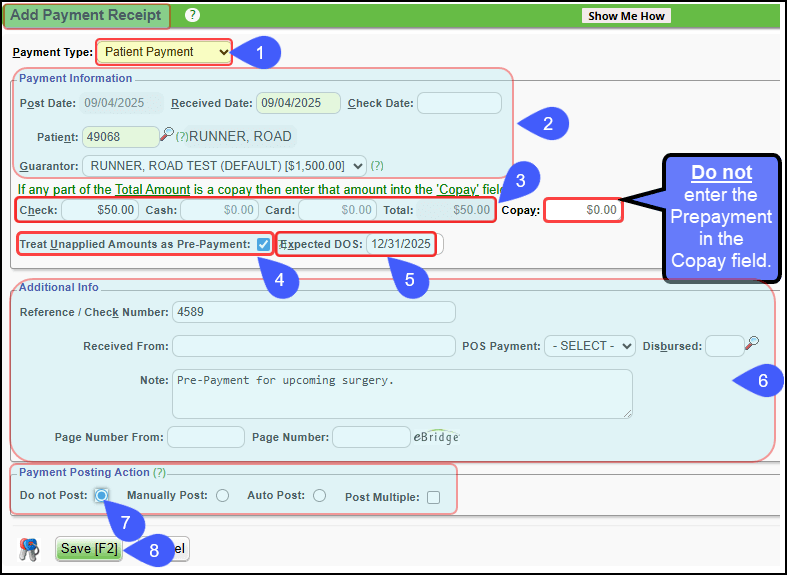The width and height of the screenshot is (787, 575).
Task: Click into the Check Date field
Action: click(x=459, y=103)
